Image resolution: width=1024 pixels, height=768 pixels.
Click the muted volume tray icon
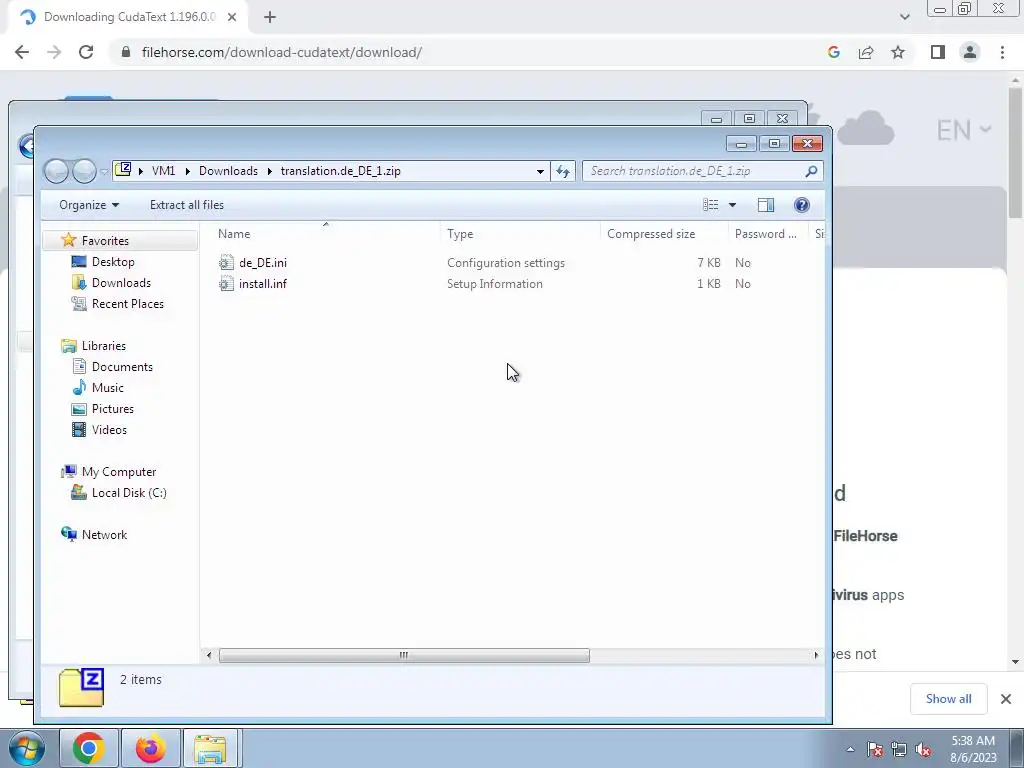[x=923, y=749]
